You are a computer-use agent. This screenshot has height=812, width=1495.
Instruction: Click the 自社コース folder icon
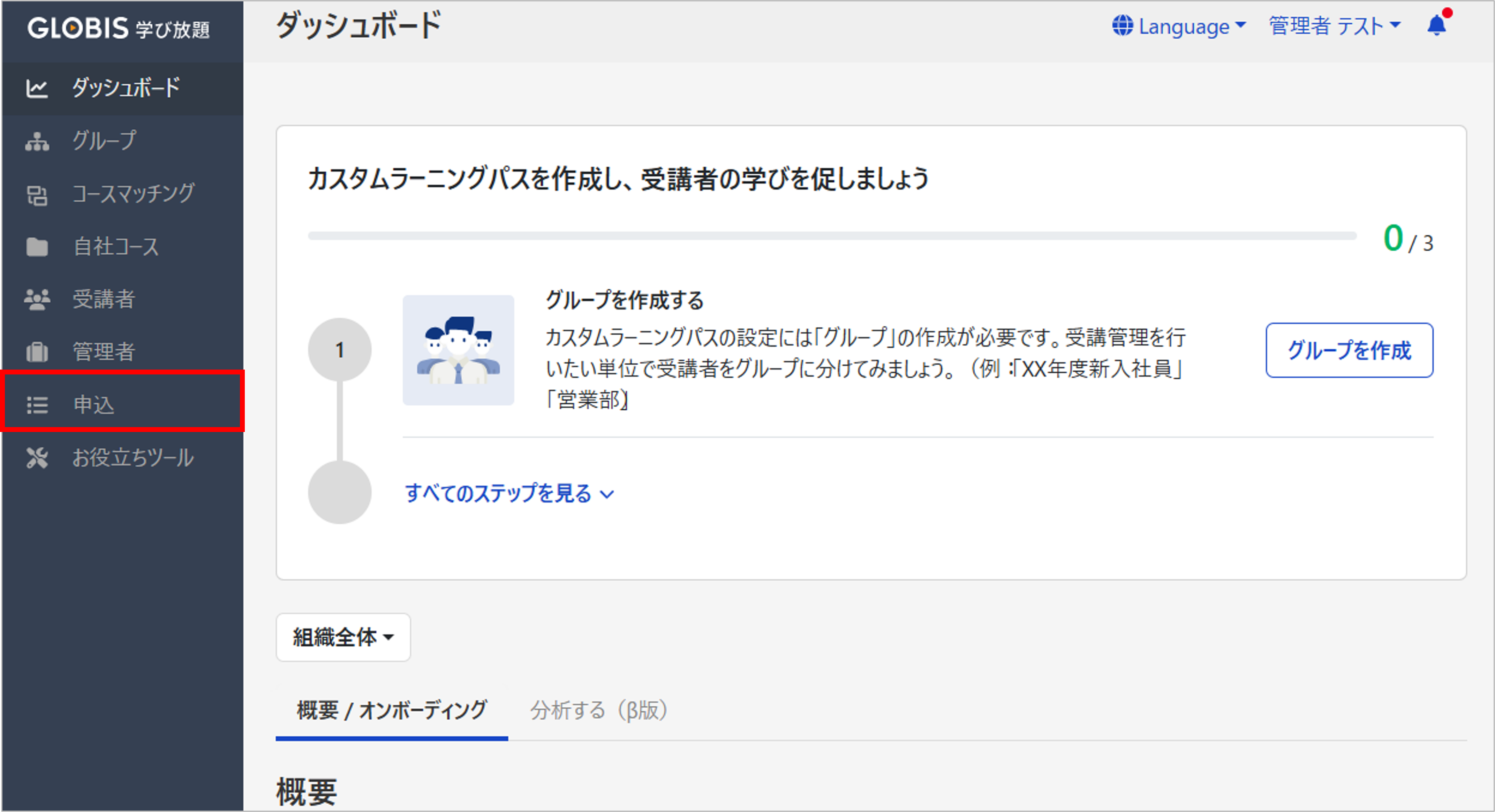pyautogui.click(x=37, y=247)
